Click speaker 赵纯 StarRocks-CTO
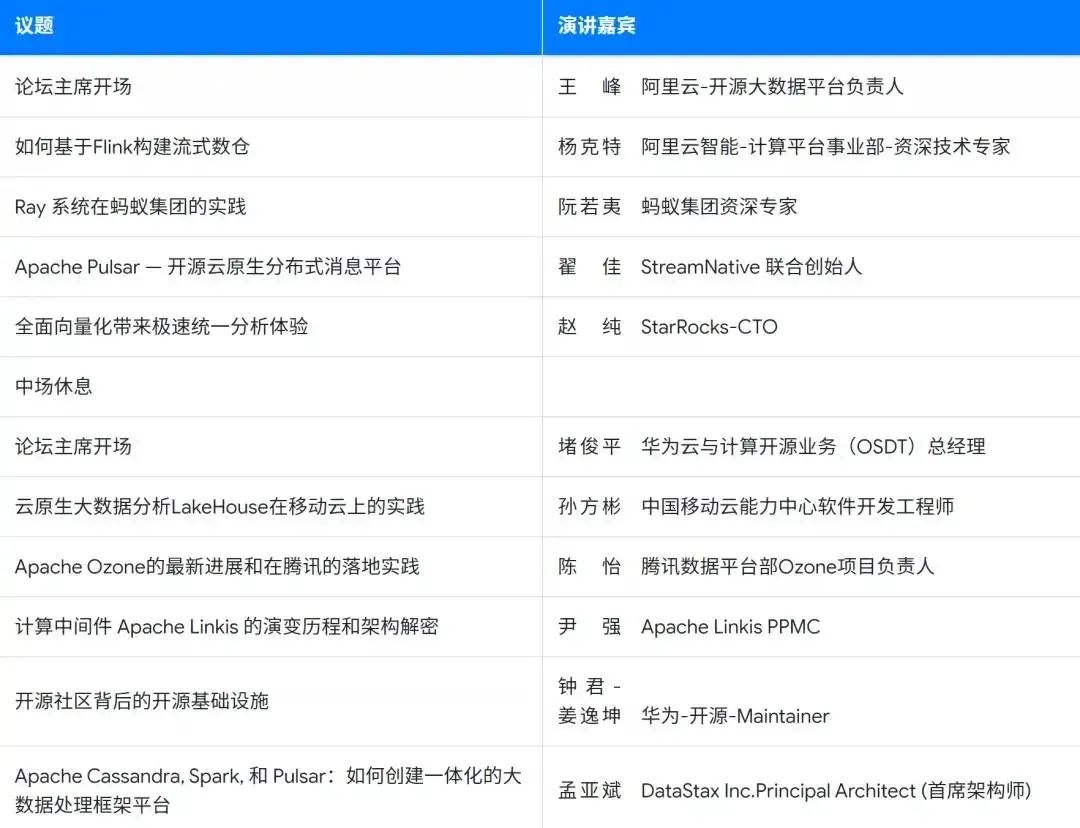The width and height of the screenshot is (1080, 828). [667, 326]
